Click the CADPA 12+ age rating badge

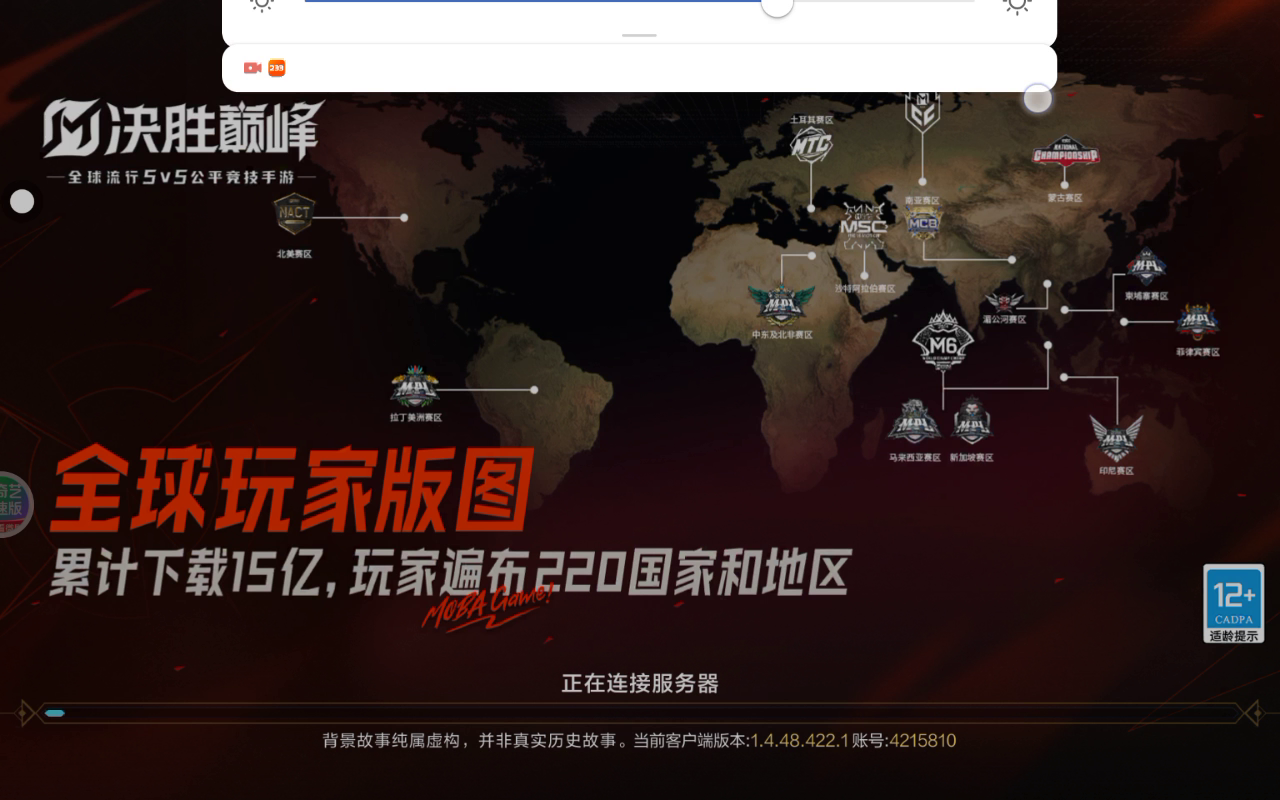(x=1233, y=603)
